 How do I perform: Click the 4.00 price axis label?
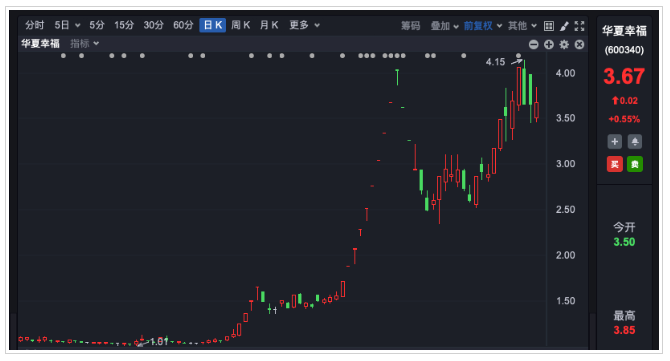coord(565,73)
